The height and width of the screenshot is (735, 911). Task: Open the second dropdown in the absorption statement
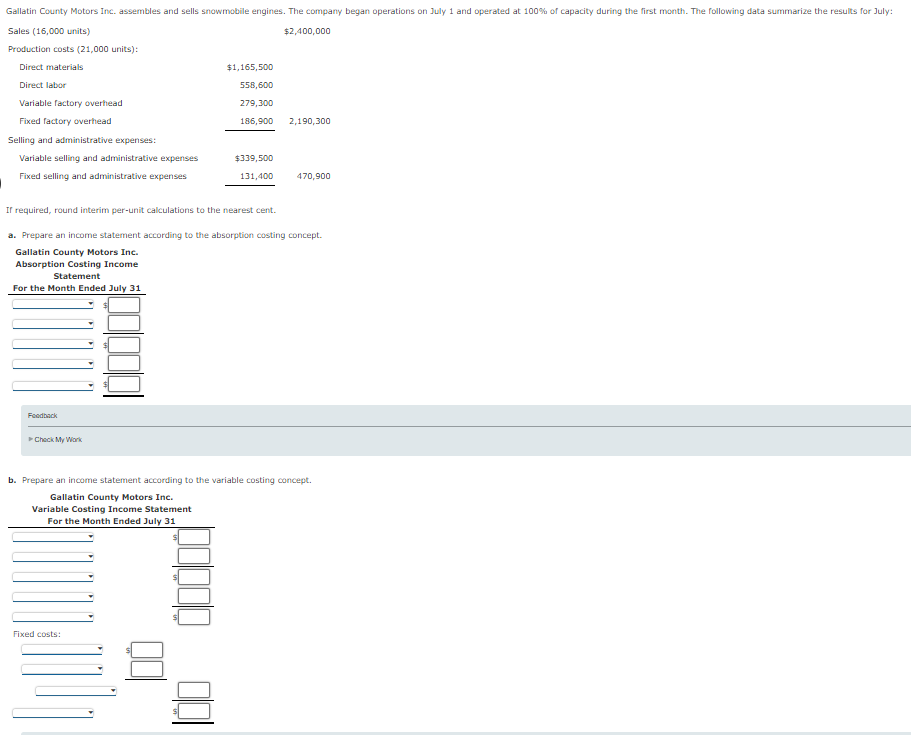[50, 322]
